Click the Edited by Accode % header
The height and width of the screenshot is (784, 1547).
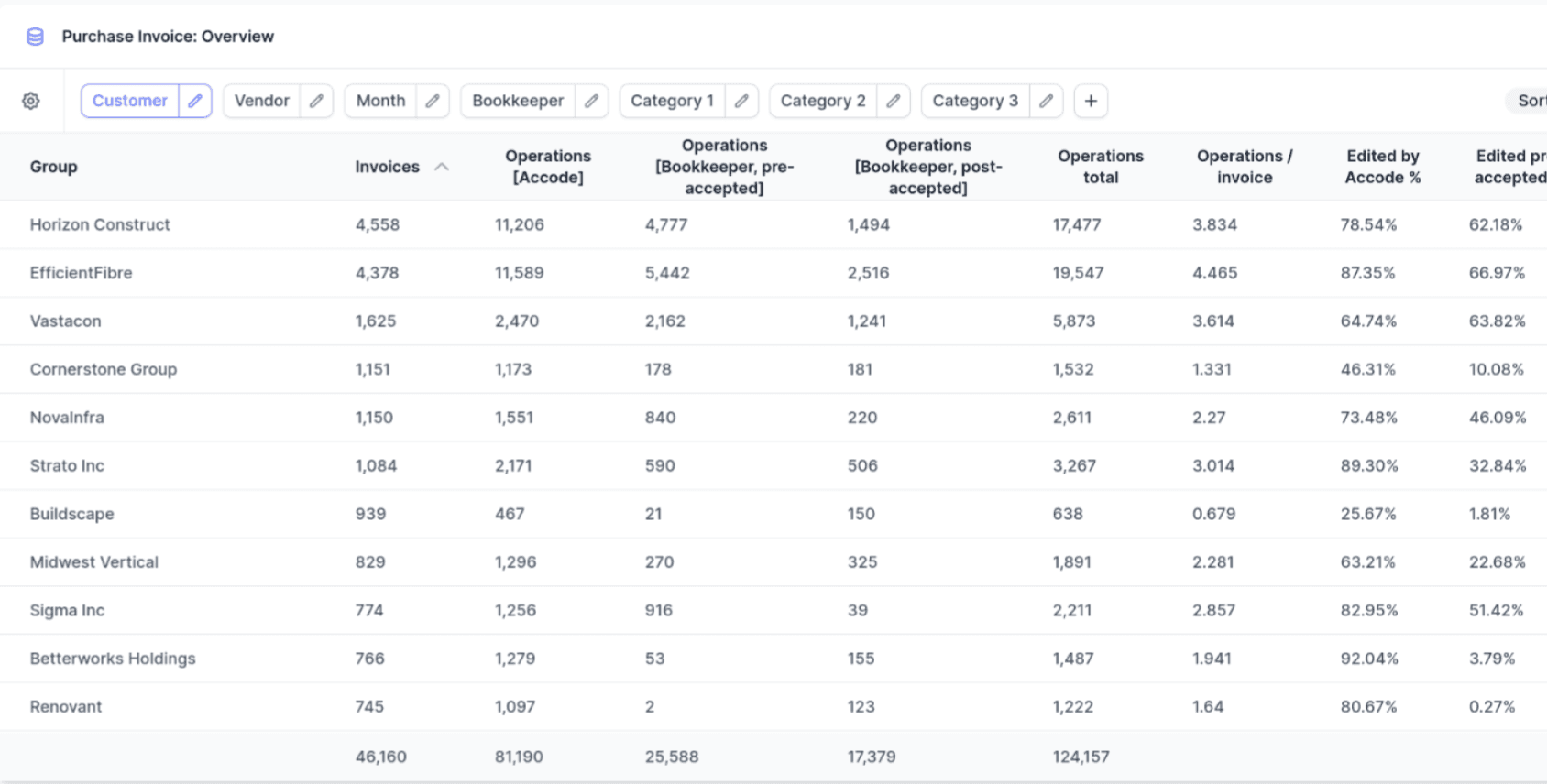1382,167
